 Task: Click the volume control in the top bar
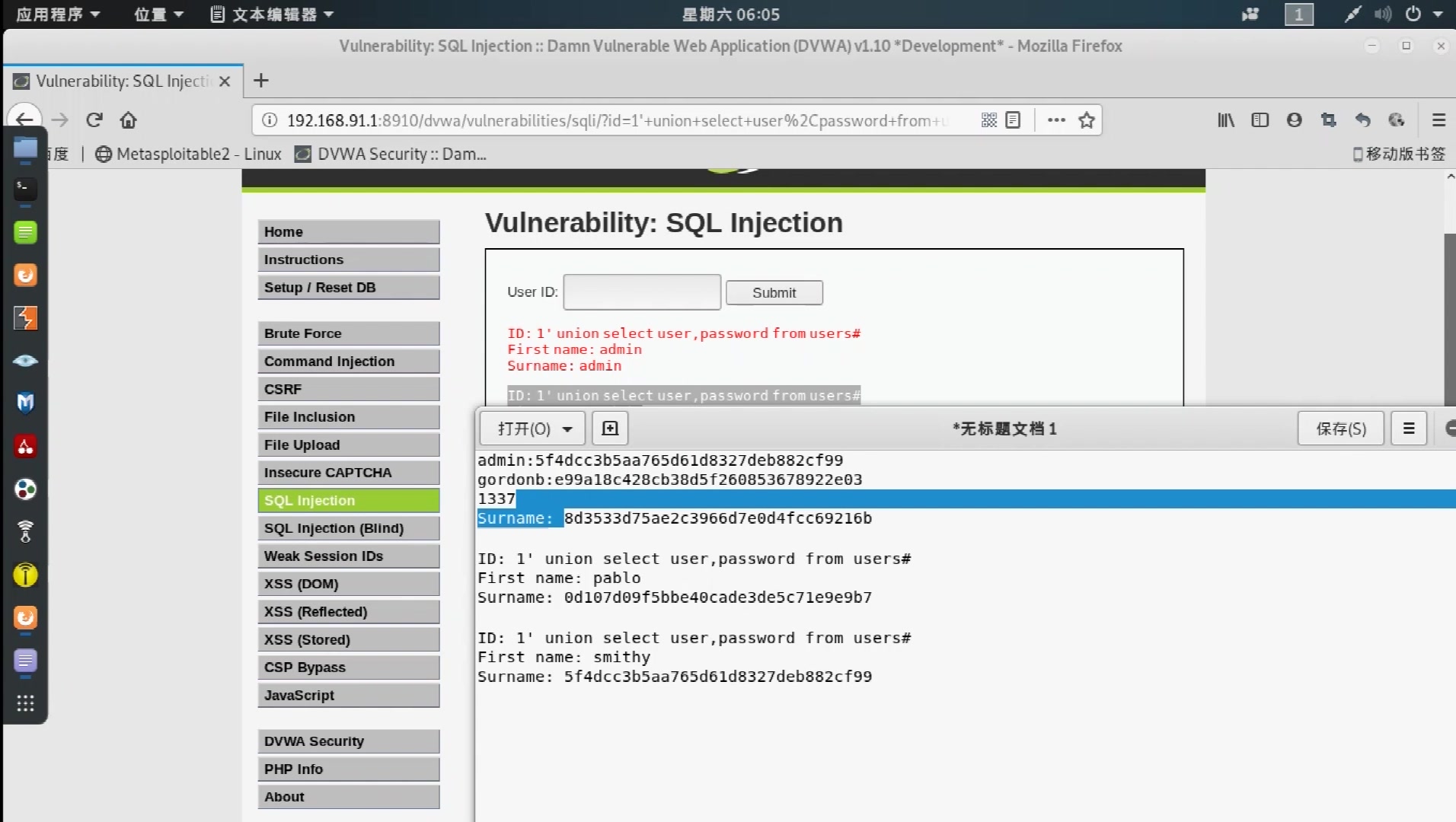coord(1384,14)
